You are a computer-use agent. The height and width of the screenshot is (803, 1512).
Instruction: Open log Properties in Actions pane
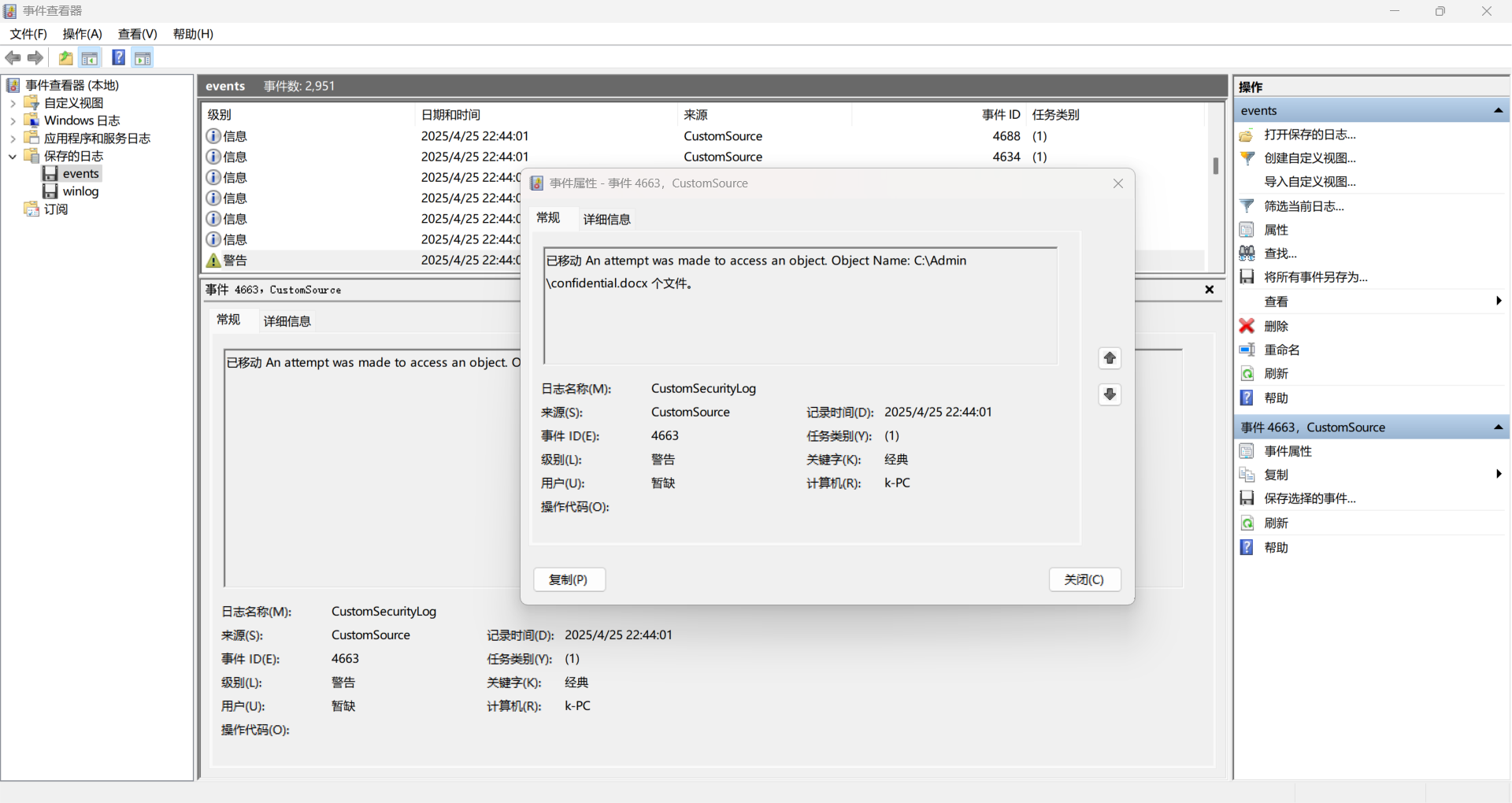(x=1276, y=230)
